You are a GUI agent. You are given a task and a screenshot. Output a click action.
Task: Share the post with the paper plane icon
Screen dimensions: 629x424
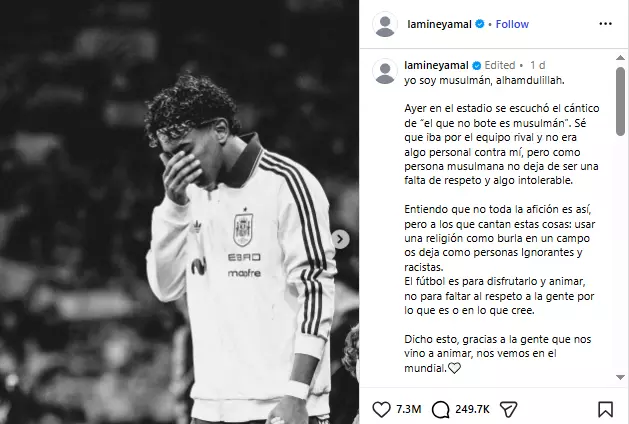pyautogui.click(x=508, y=410)
